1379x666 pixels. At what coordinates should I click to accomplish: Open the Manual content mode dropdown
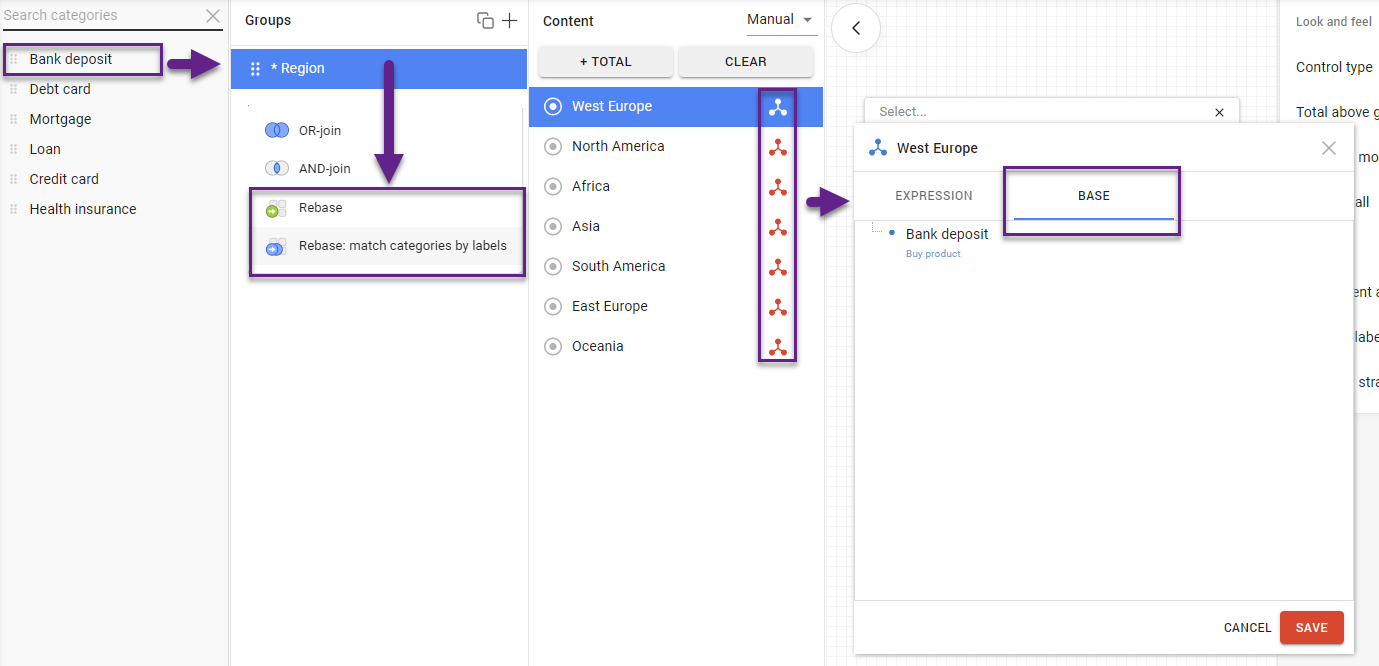pyautogui.click(x=780, y=20)
